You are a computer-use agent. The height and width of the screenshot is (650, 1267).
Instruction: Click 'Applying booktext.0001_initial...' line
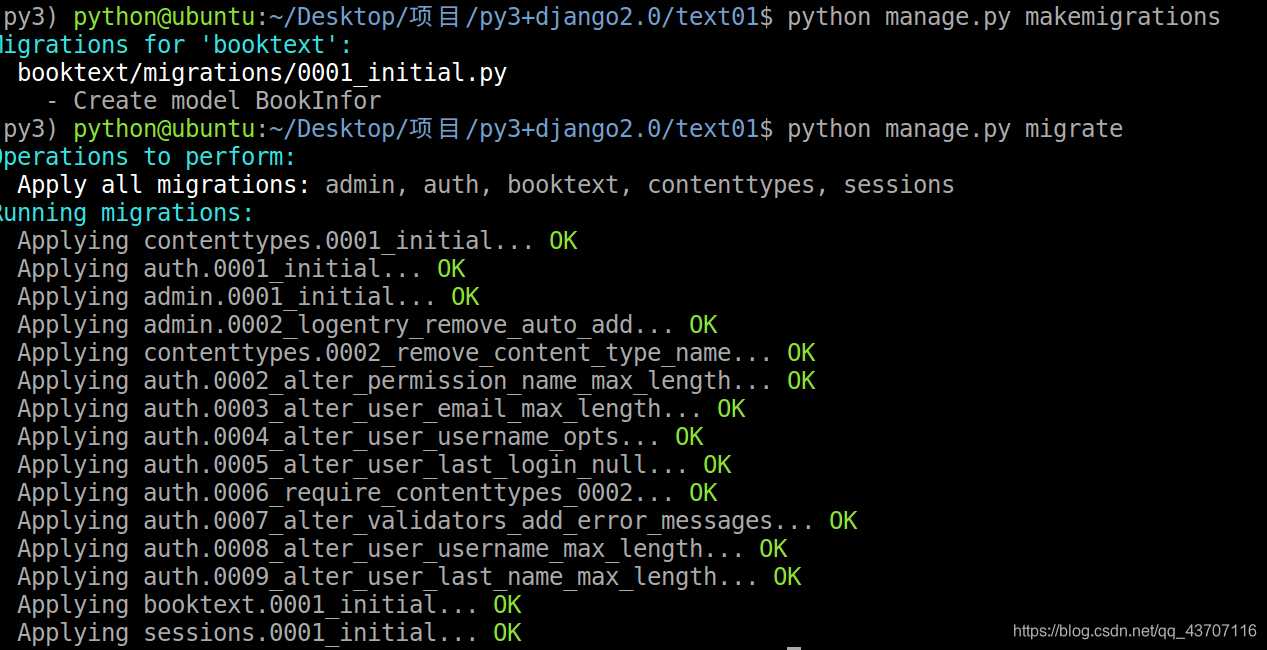coord(269,605)
